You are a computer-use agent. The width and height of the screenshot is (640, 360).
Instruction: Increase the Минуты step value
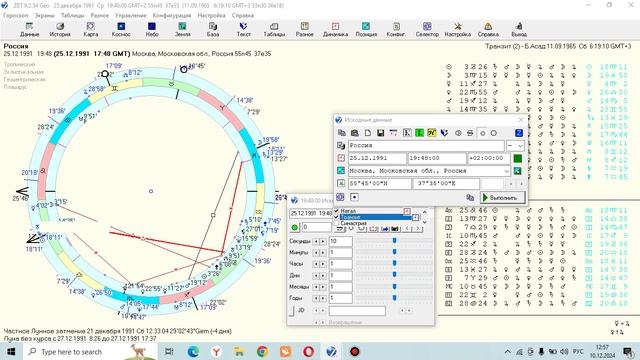323,253
